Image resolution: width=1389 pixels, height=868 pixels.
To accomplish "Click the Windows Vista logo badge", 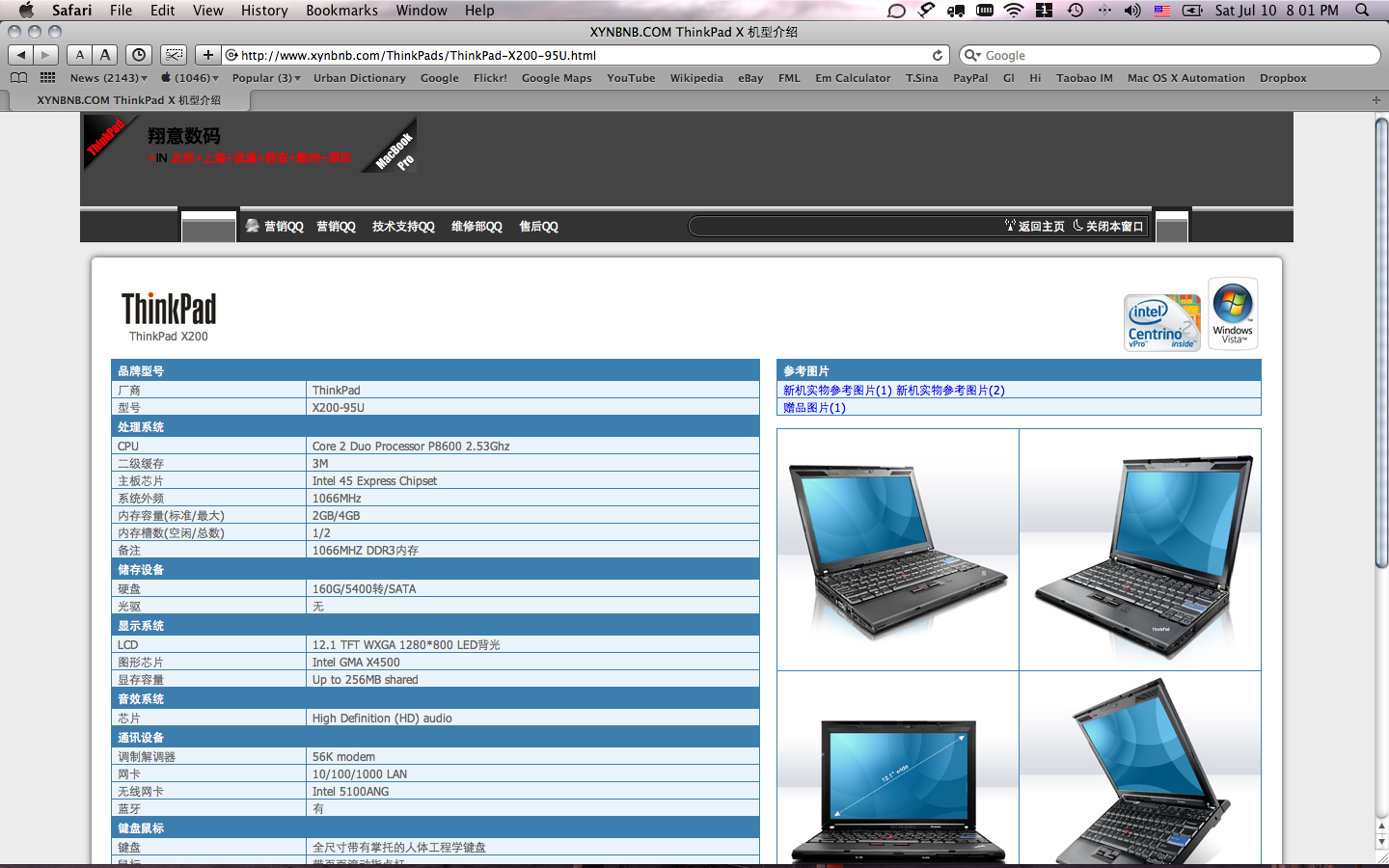I will point(1233,313).
